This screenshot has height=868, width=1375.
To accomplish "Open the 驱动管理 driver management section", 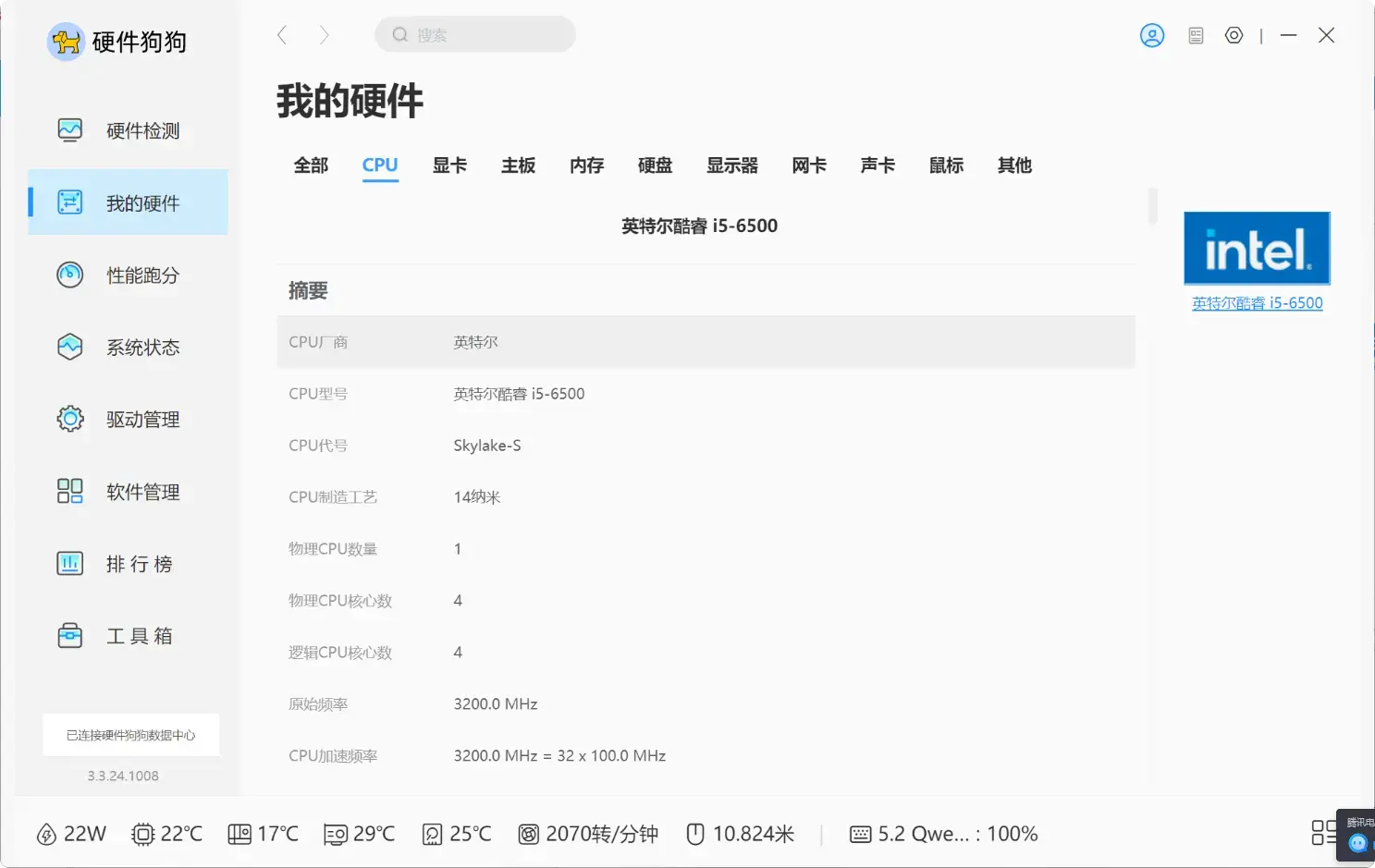I will [x=127, y=419].
